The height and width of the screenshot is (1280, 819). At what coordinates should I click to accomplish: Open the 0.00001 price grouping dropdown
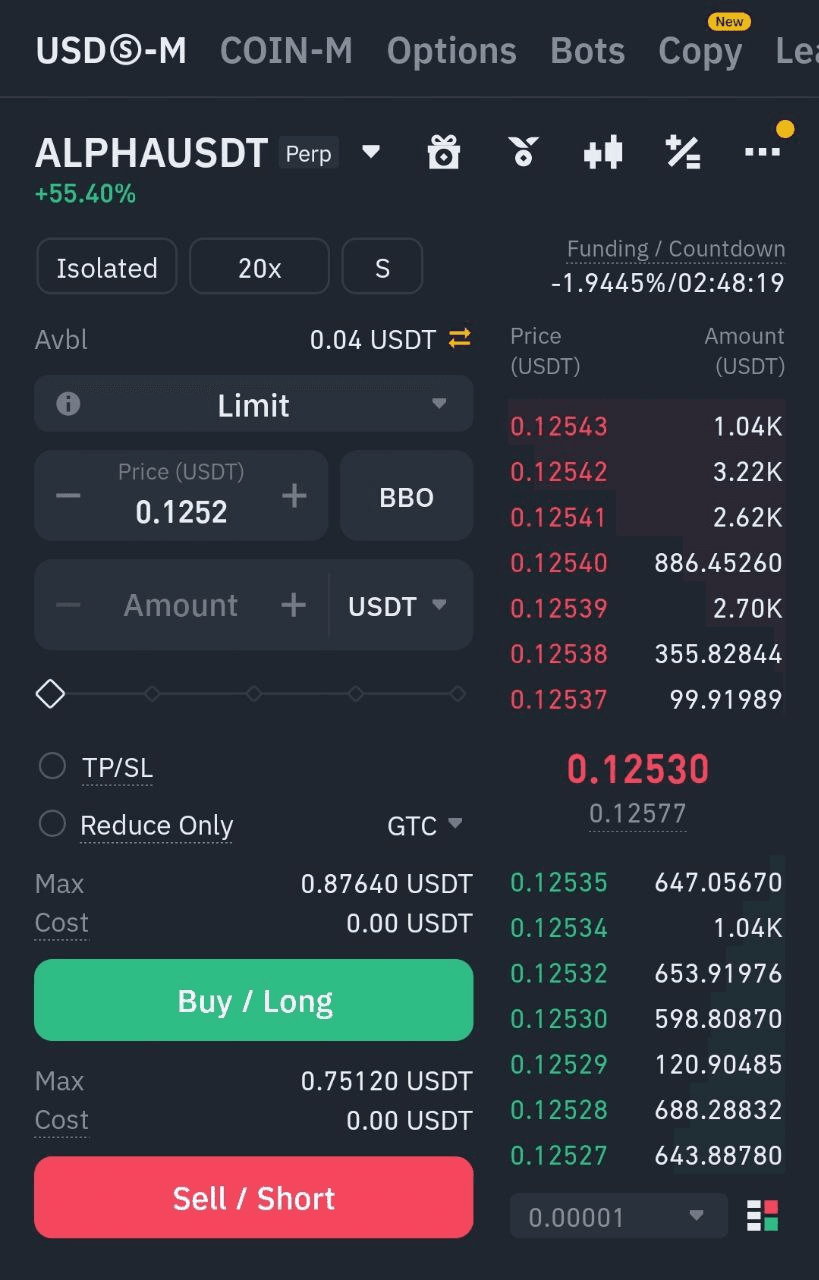(x=618, y=1216)
